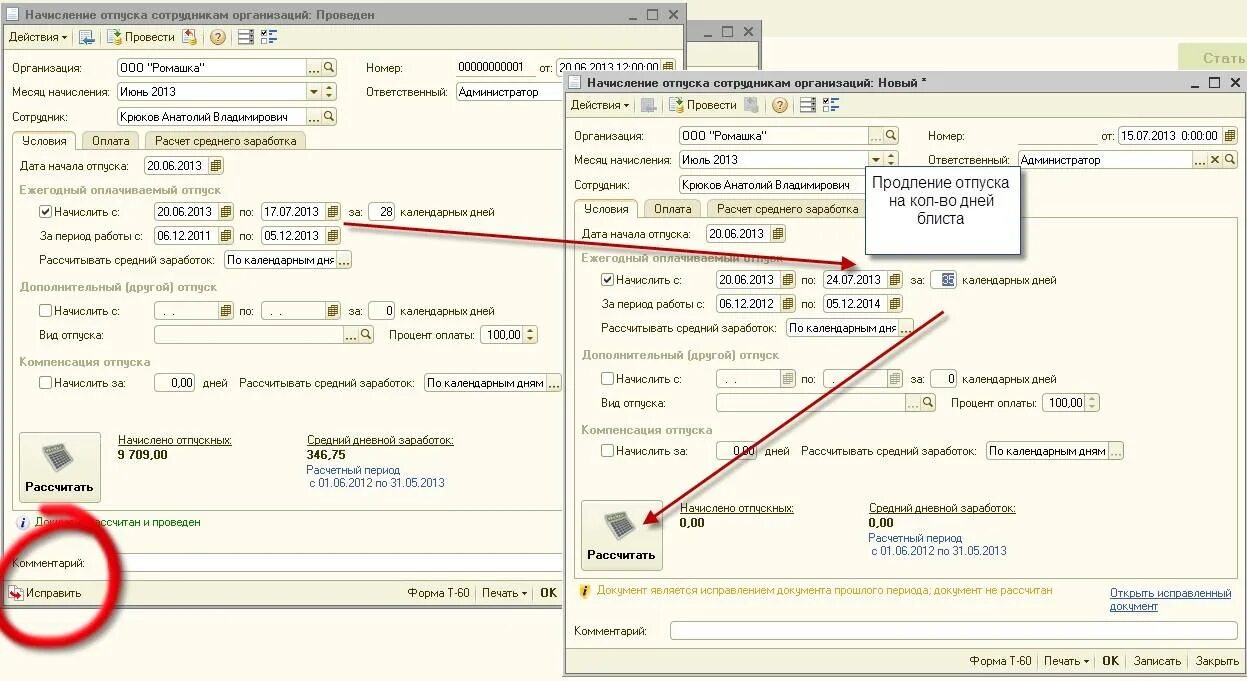
Task: Open compensation average earnings selector in Проведен window
Action: [554, 383]
